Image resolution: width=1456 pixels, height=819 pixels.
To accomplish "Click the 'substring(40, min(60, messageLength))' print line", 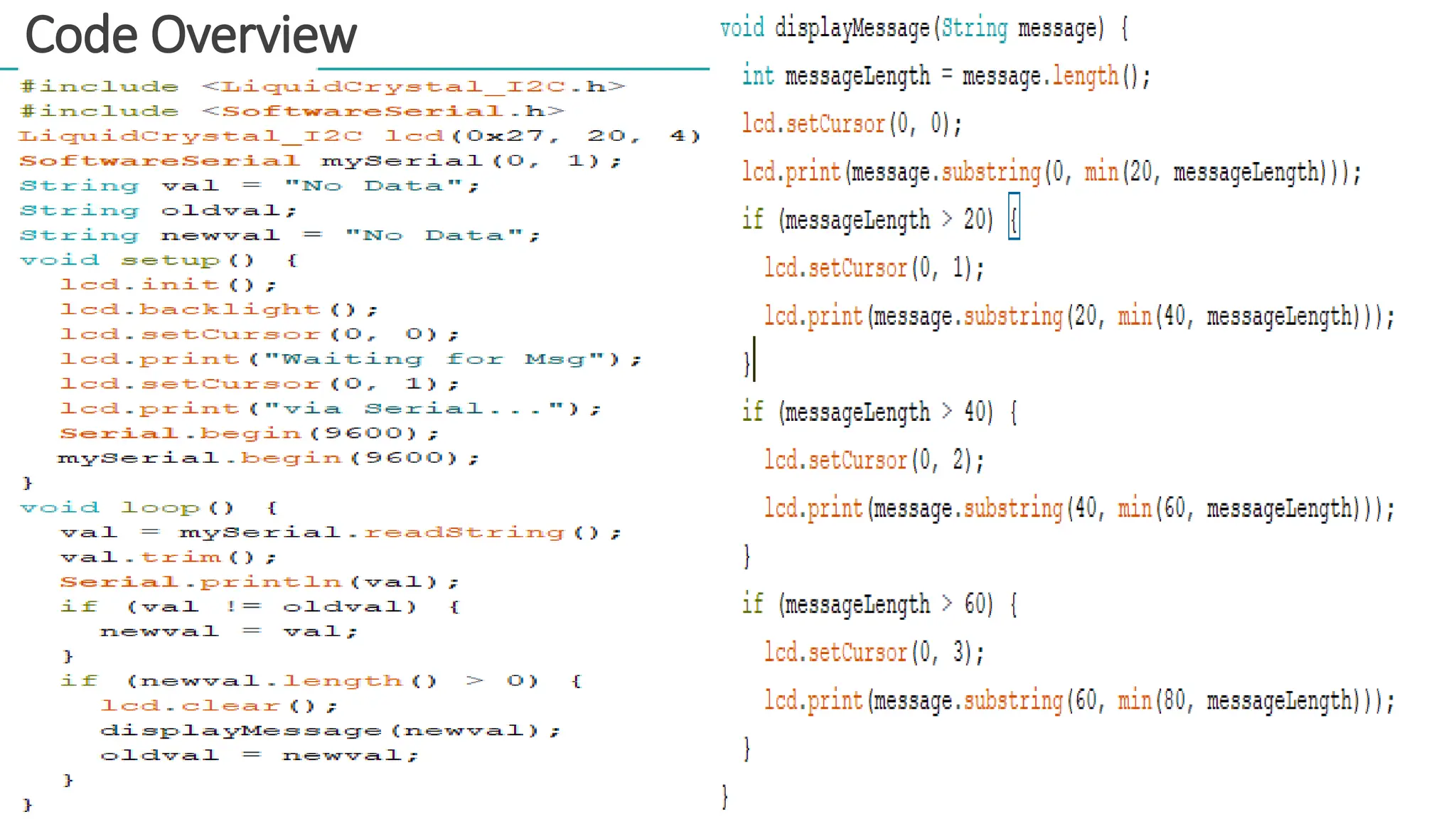I will [1079, 508].
